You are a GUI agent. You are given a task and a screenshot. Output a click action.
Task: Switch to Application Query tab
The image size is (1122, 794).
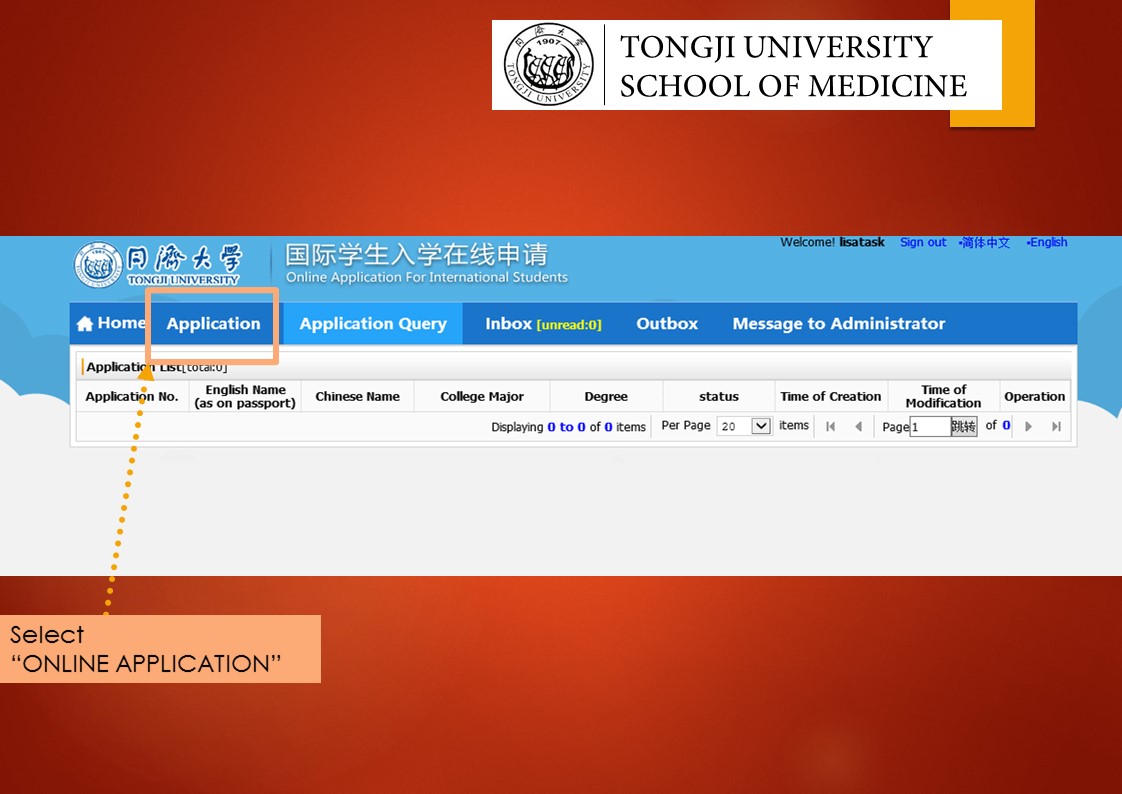point(373,324)
